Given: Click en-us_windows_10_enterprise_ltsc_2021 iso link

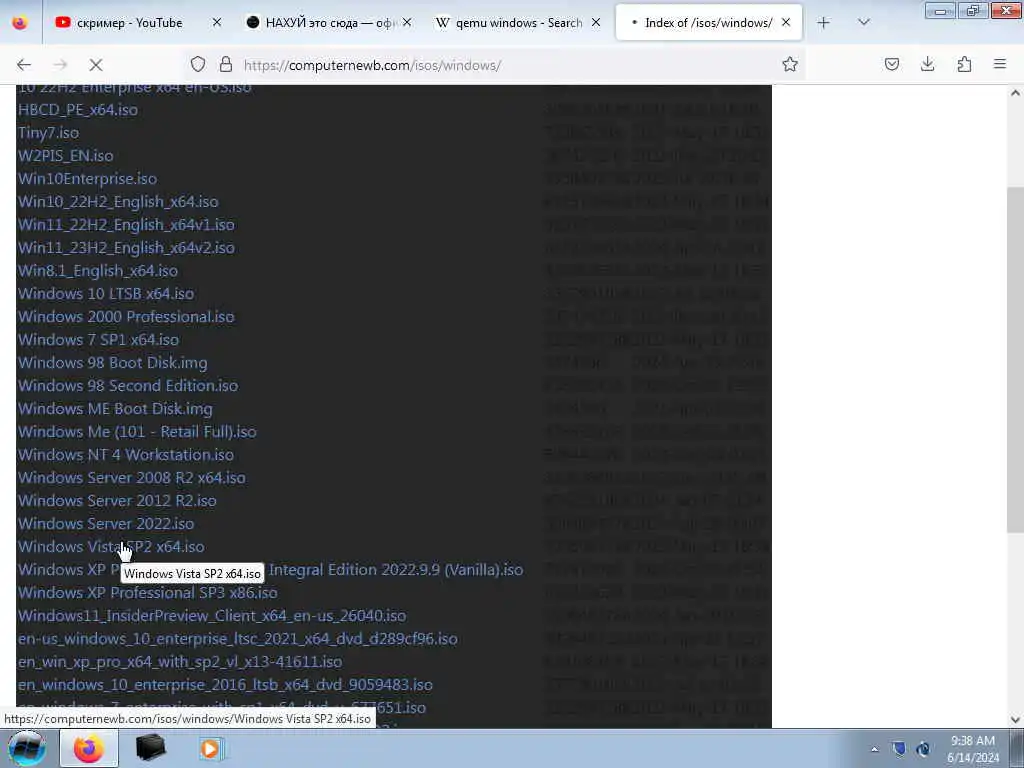Looking at the screenshot, I should tap(238, 639).
